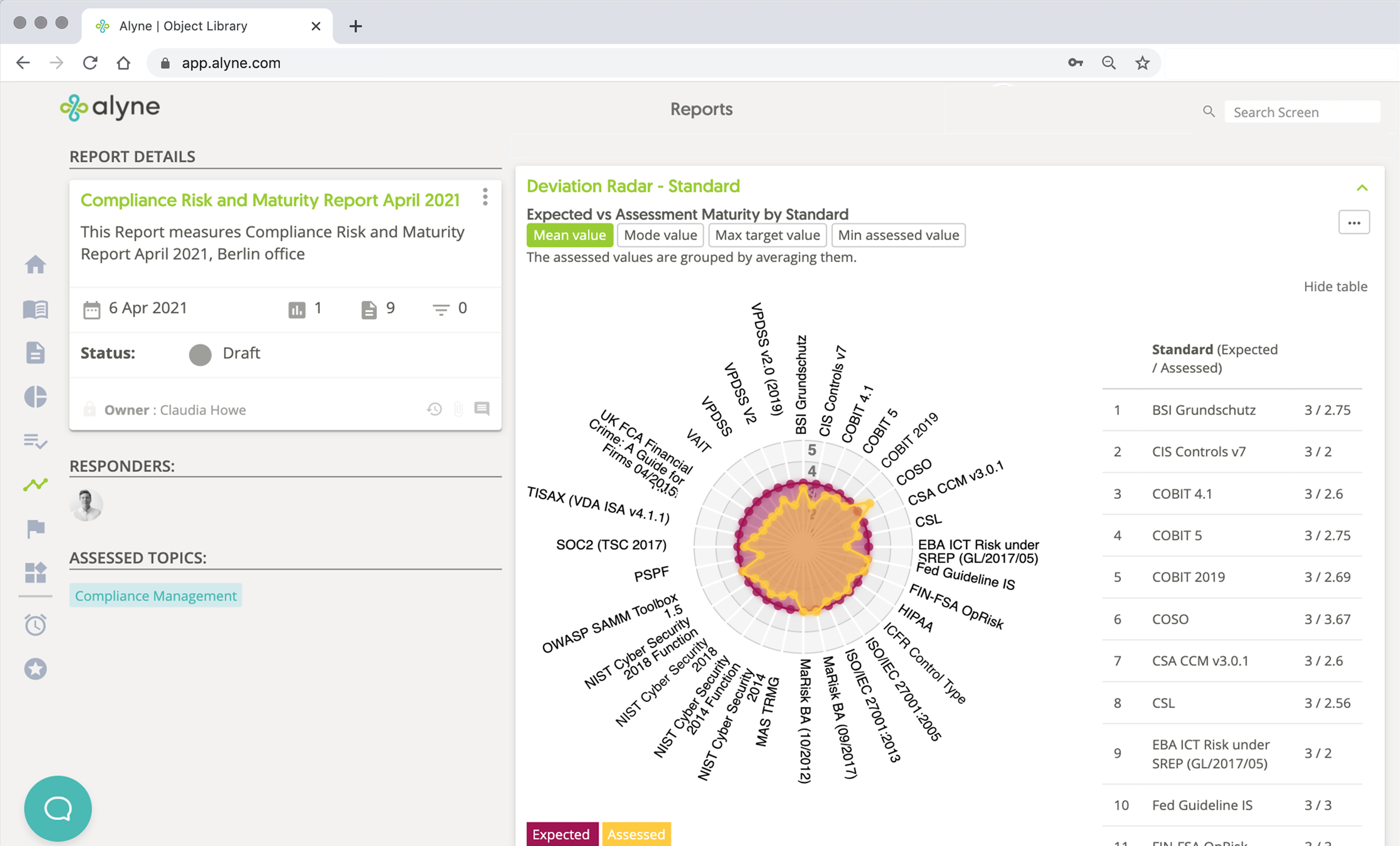Image resolution: width=1400 pixels, height=846 pixels.
Task: Click the Owner : Claudia Howe text
Action: (175, 410)
